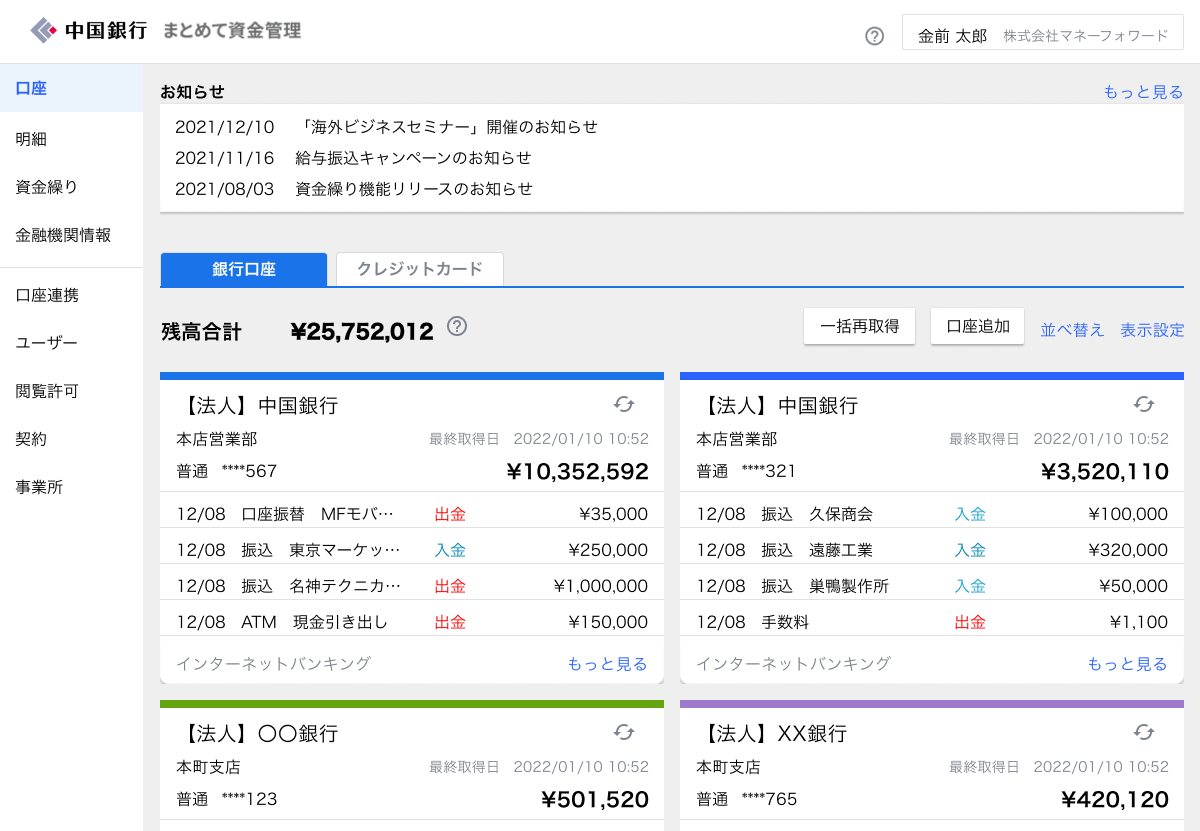Click refresh icon on XX銀行 card
Viewport: 1200px width, 831px height.
(x=1144, y=732)
